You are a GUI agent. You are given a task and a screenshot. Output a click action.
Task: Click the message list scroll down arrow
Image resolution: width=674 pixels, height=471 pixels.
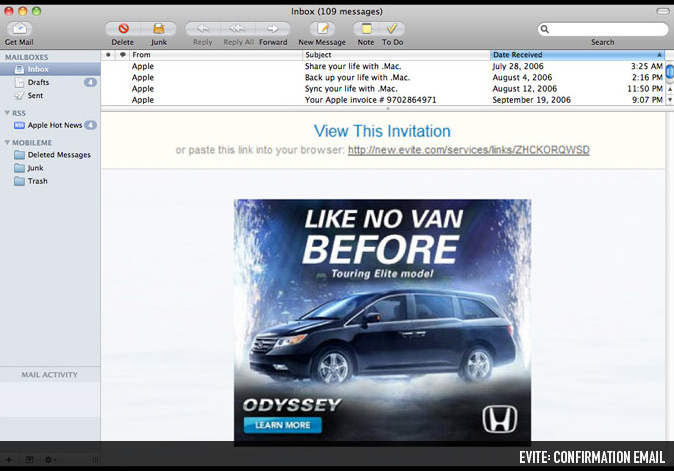[x=670, y=100]
